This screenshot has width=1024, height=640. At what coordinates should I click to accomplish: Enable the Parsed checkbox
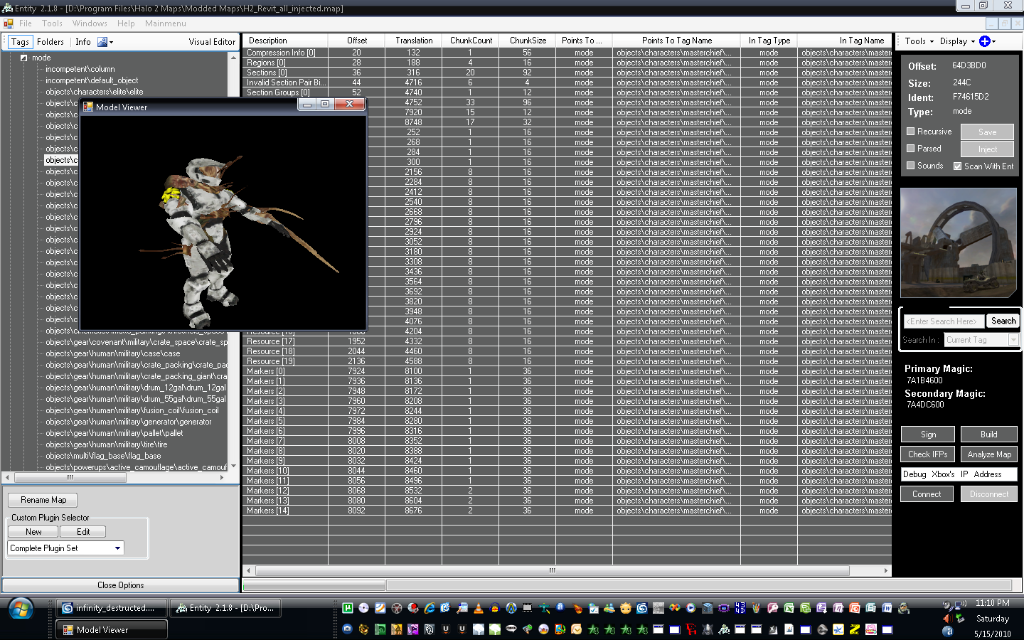tap(910, 148)
